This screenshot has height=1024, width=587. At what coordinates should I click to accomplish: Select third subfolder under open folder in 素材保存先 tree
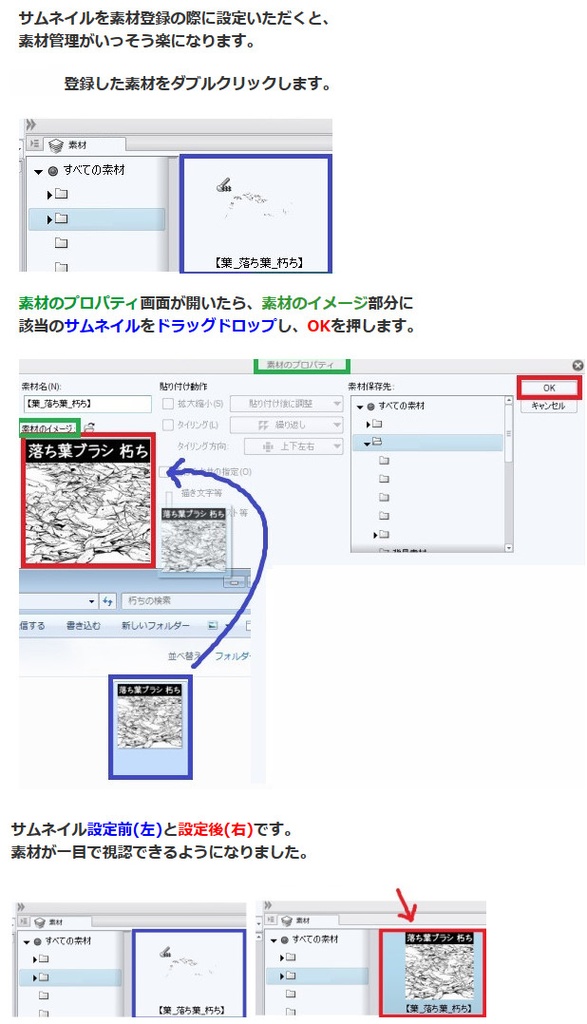point(384,497)
